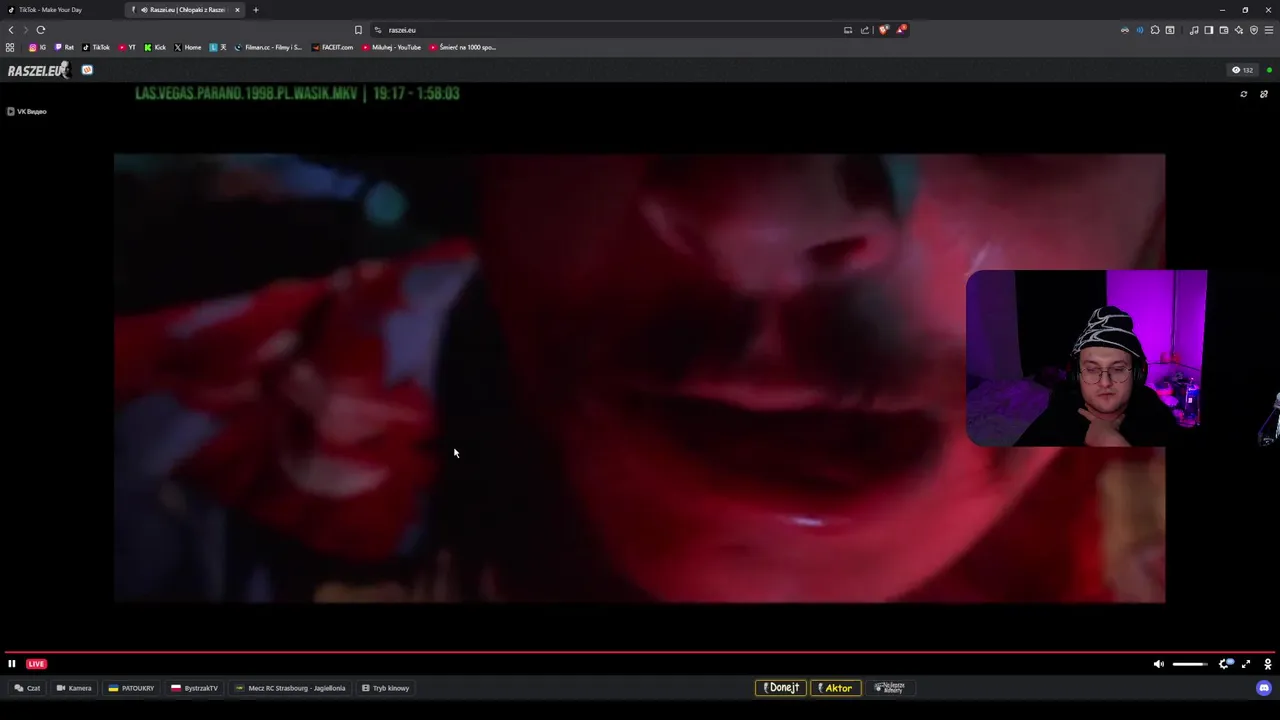Click the yellow Aktor button

(835, 688)
